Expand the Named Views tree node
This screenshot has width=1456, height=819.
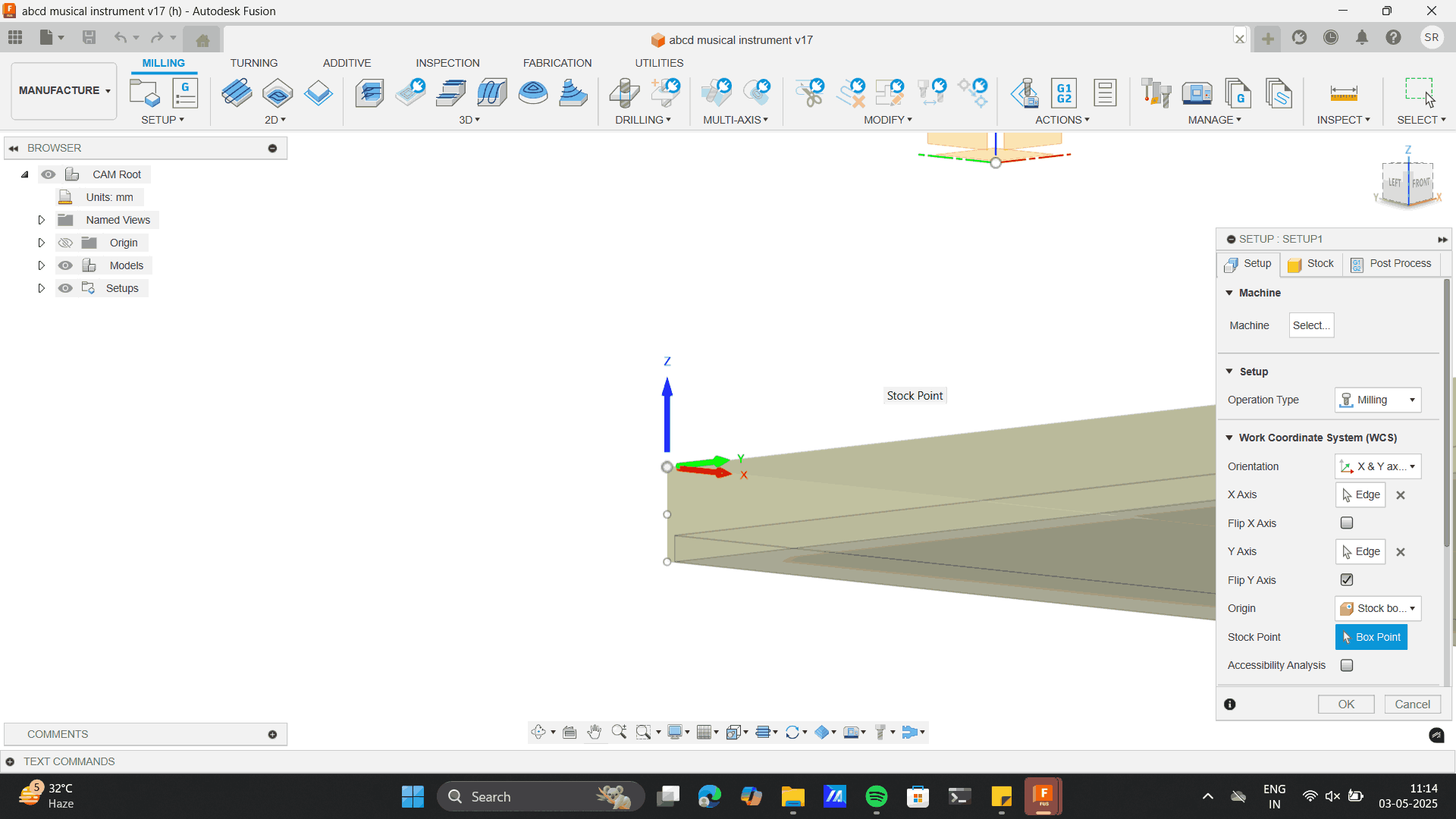(x=42, y=220)
